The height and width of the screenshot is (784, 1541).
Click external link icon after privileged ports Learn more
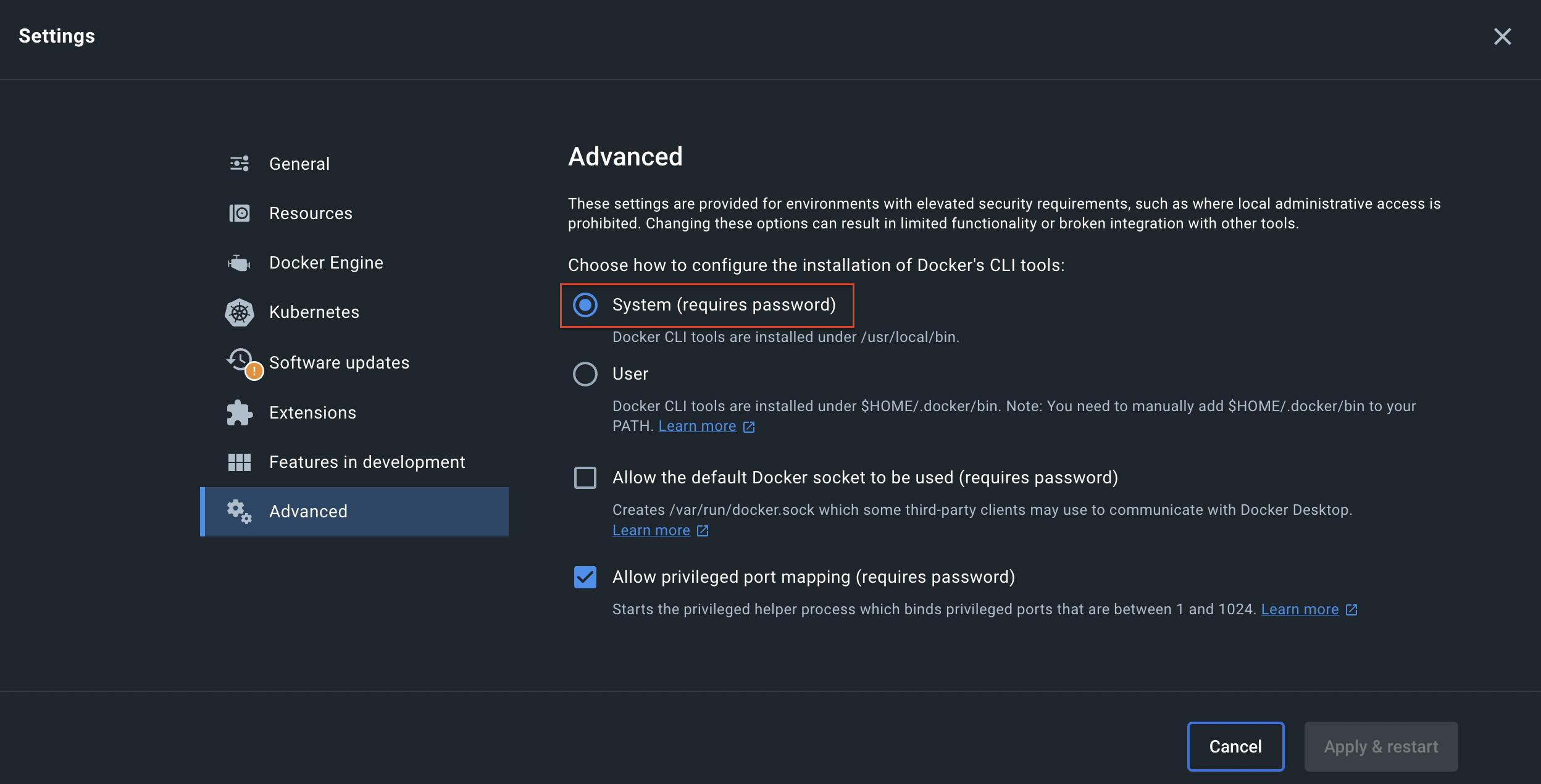[x=1351, y=610]
